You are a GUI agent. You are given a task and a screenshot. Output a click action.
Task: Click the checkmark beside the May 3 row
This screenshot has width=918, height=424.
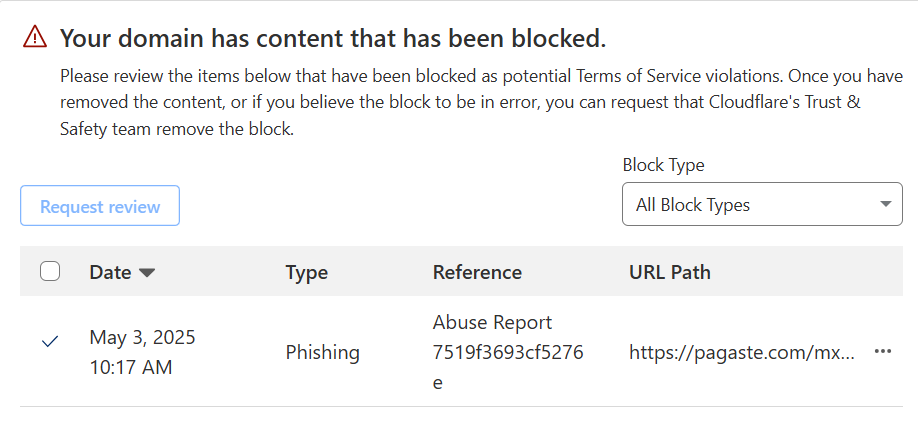click(49, 341)
